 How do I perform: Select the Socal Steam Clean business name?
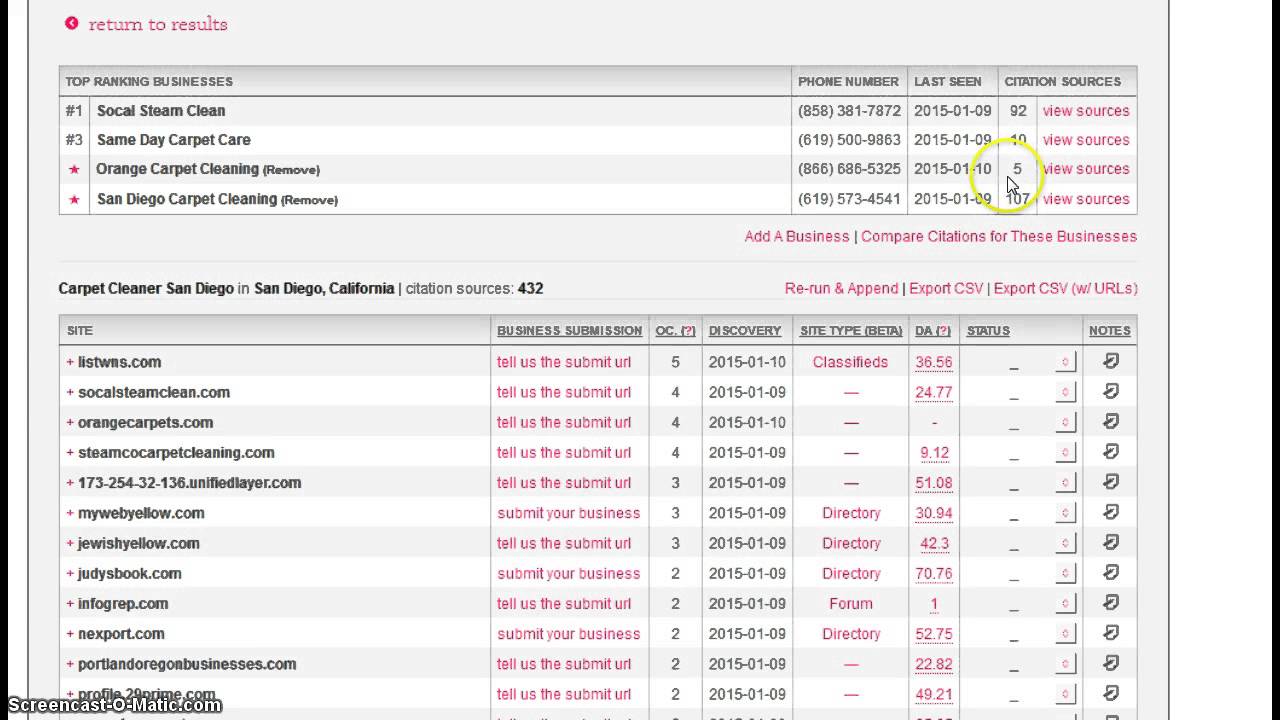[x=161, y=111]
